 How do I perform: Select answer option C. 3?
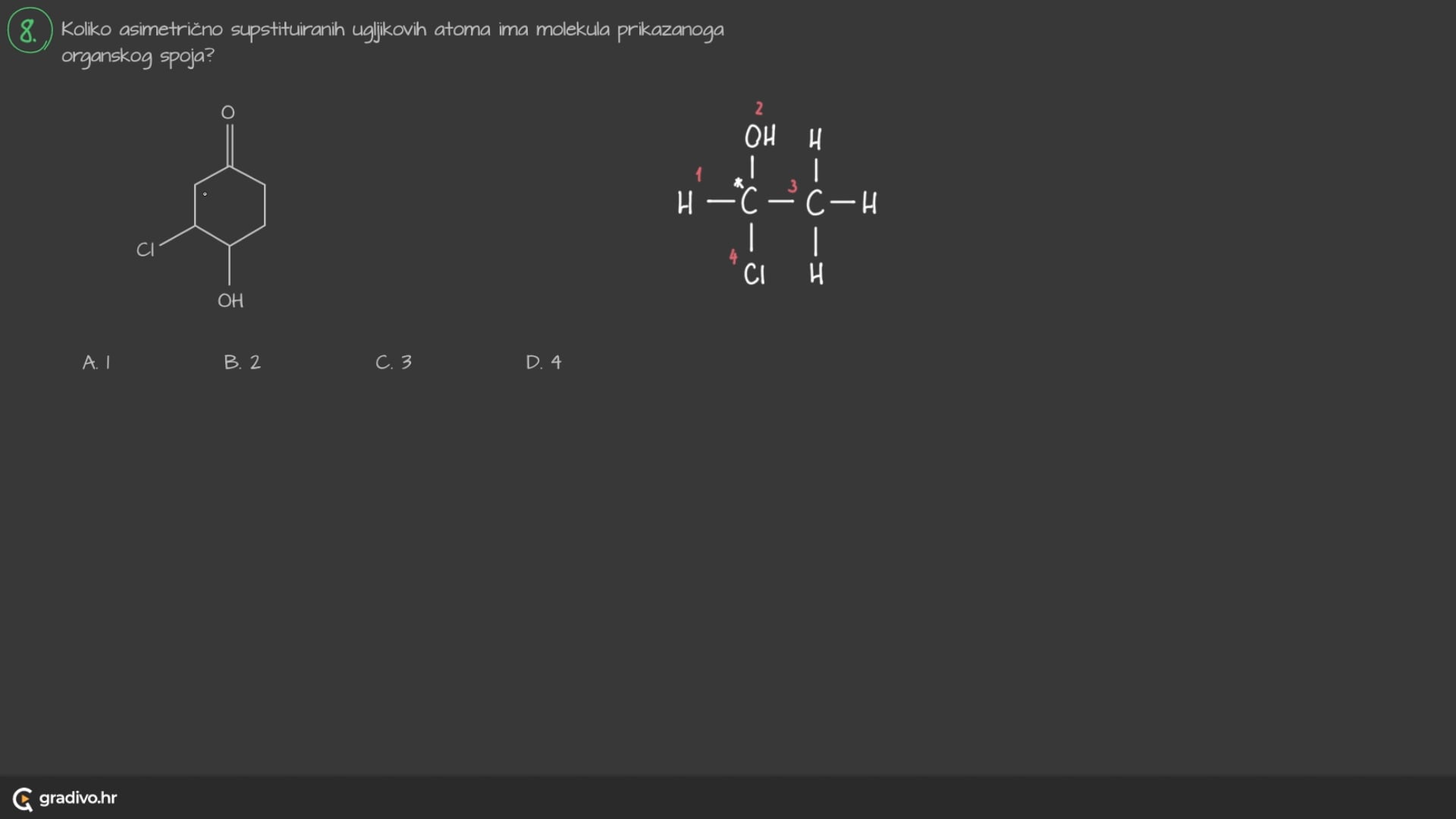click(394, 362)
